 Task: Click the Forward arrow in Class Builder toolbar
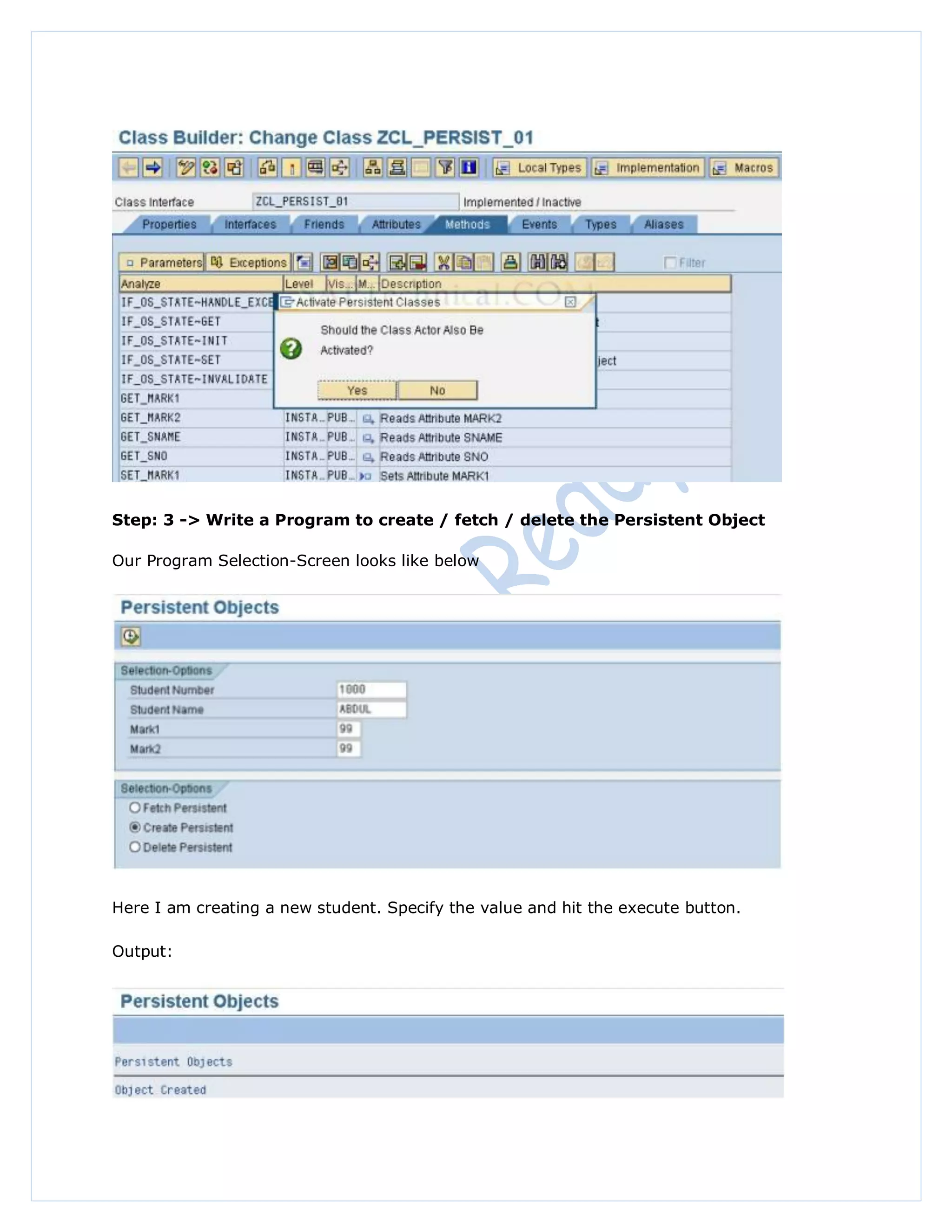click(153, 167)
